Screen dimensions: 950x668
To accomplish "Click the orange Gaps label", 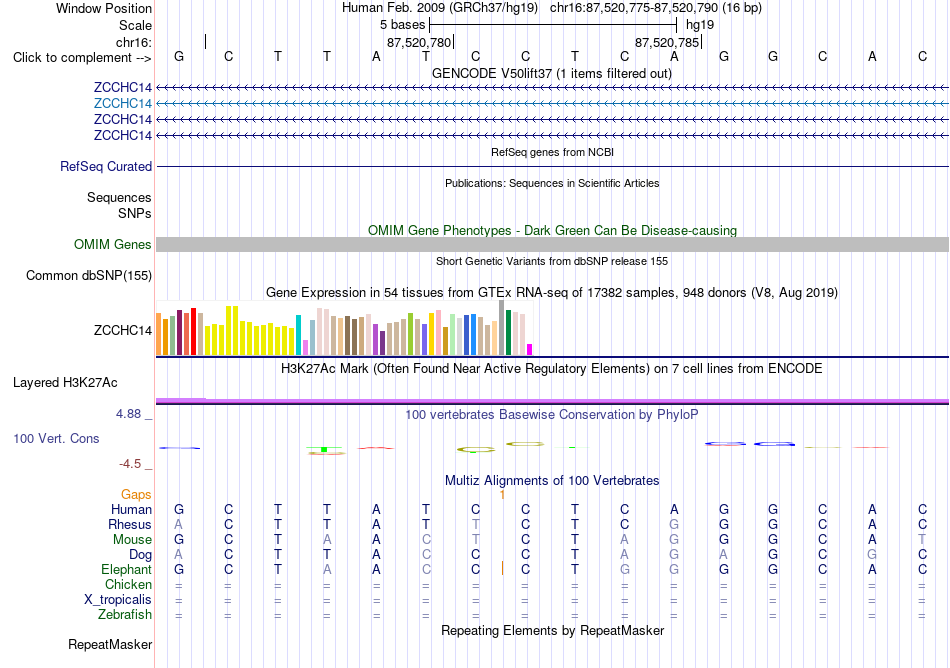I will pos(136,495).
